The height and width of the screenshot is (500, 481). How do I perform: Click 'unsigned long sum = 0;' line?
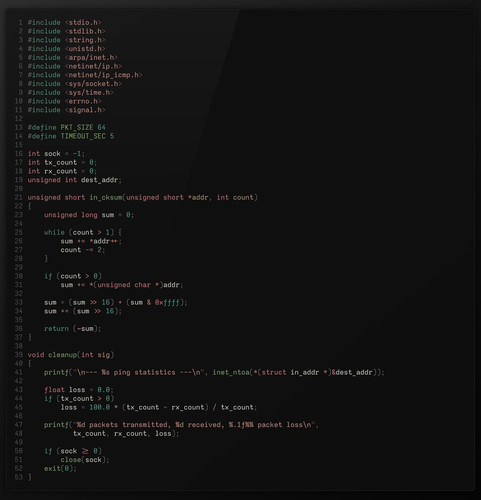[x=89, y=215]
